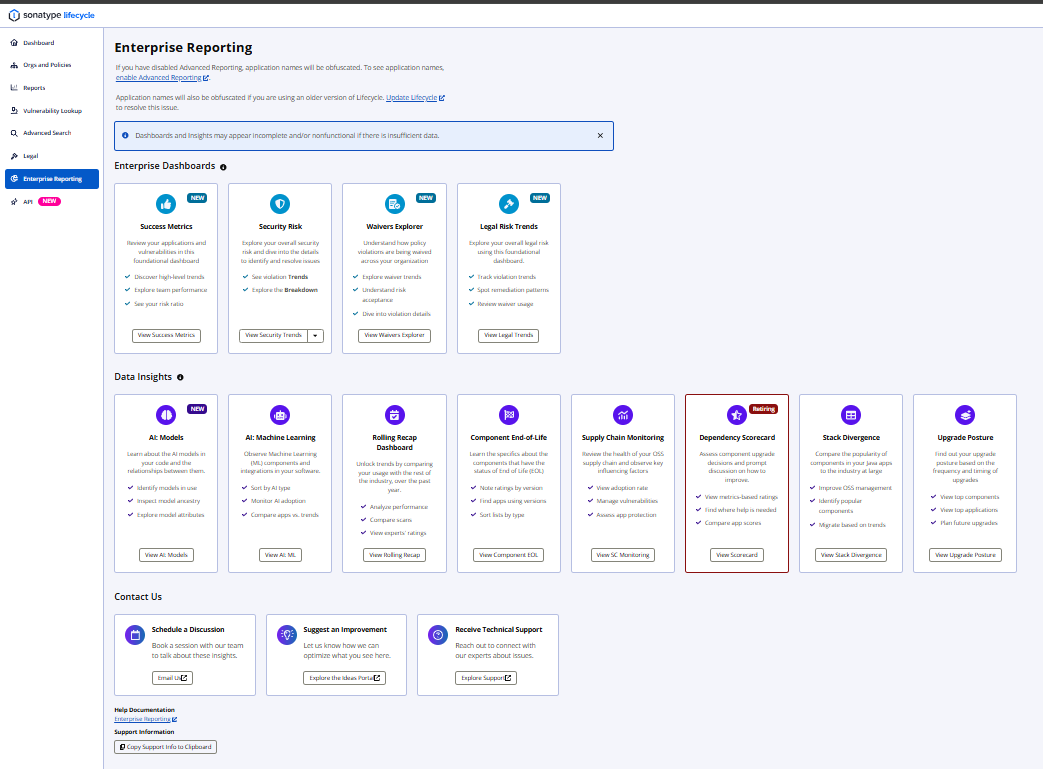
Task: Click the View Legal Trends button
Action: (508, 335)
